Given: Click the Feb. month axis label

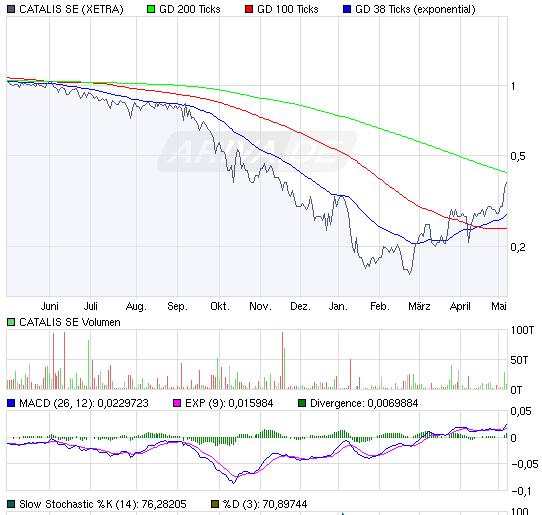Looking at the screenshot, I should [380, 306].
